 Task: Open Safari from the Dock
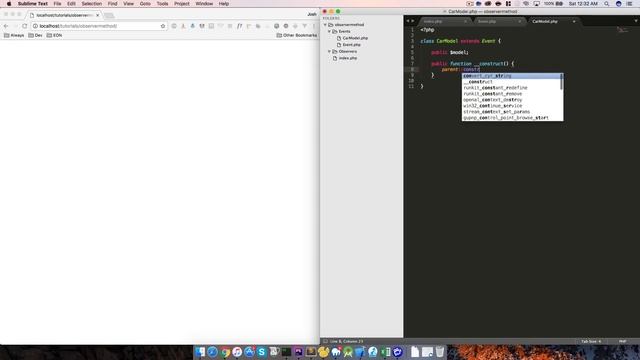pyautogui.click(x=212, y=352)
